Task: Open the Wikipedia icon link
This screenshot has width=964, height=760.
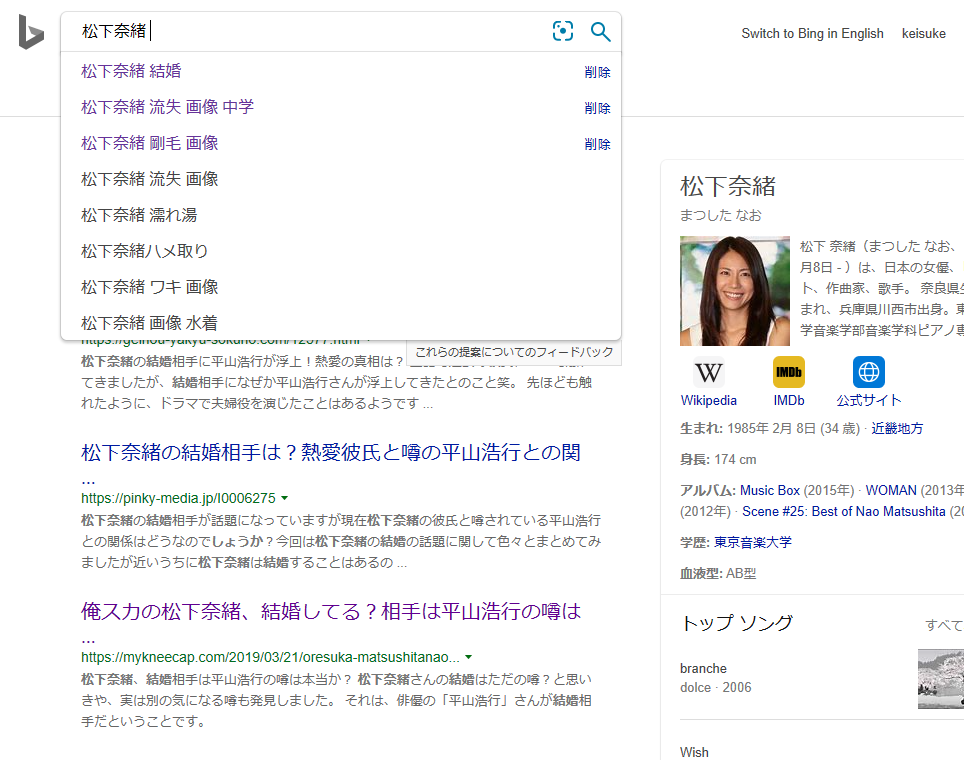Action: pyautogui.click(x=708, y=372)
